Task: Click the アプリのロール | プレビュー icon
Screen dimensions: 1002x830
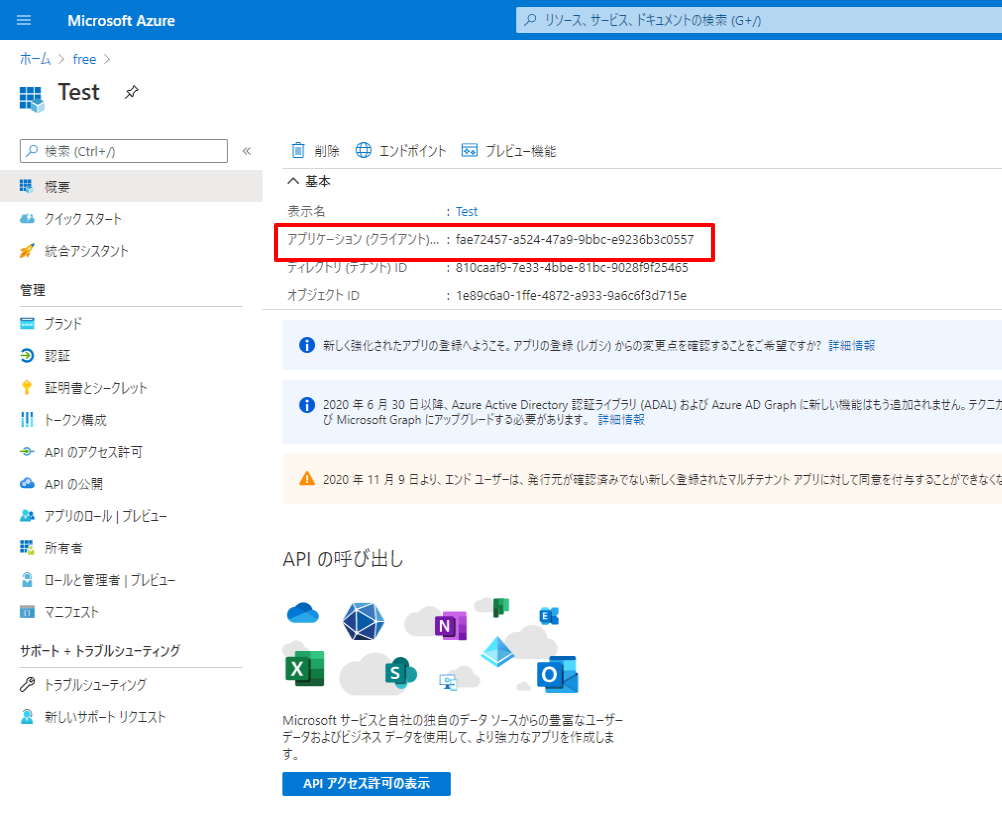Action: [x=27, y=515]
